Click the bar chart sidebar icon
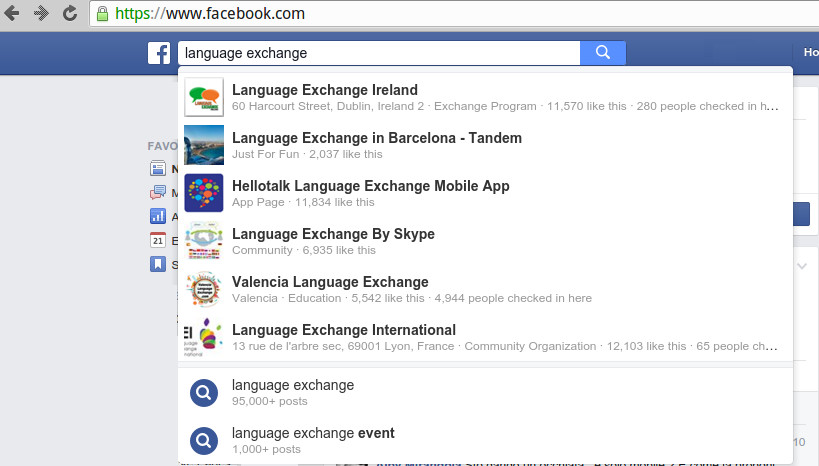 click(x=158, y=216)
